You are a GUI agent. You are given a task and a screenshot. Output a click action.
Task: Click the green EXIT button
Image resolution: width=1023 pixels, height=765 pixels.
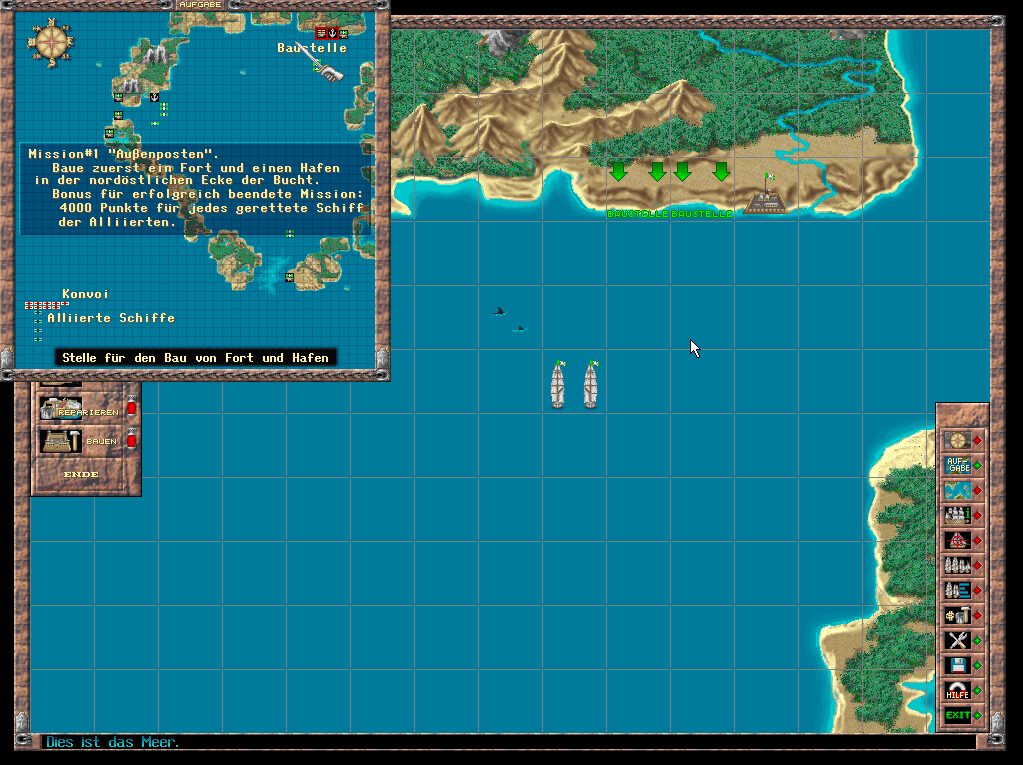click(957, 715)
